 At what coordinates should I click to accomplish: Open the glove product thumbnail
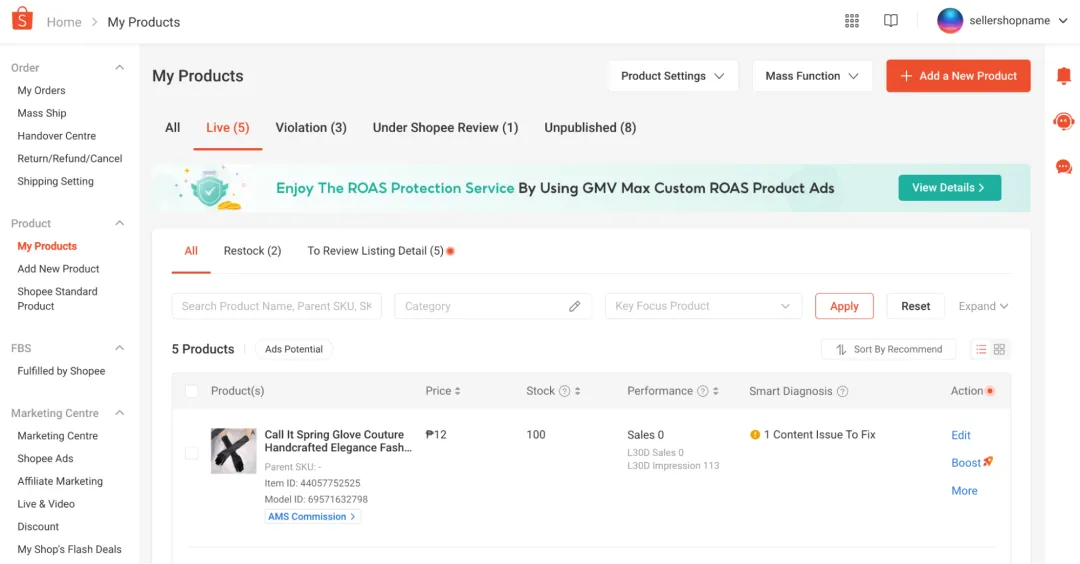click(x=233, y=451)
